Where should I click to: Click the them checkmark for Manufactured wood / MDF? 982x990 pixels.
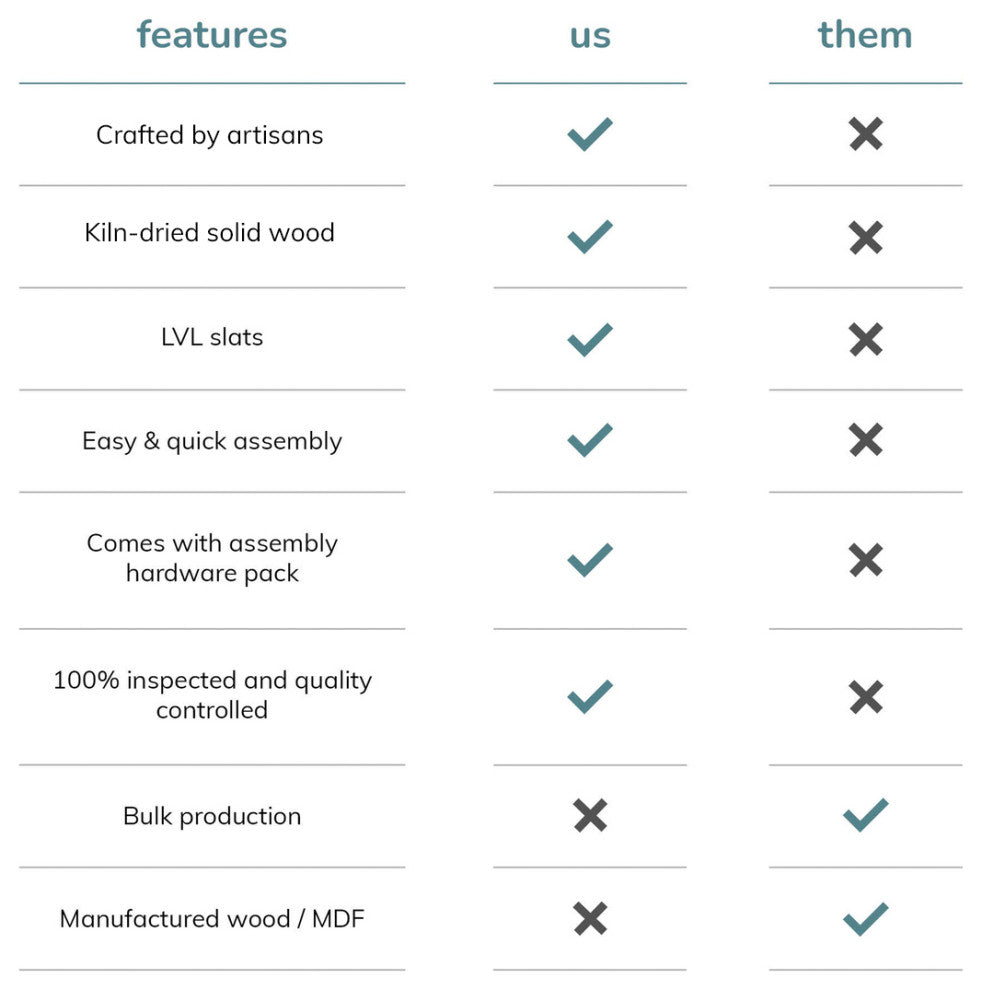coord(865,918)
